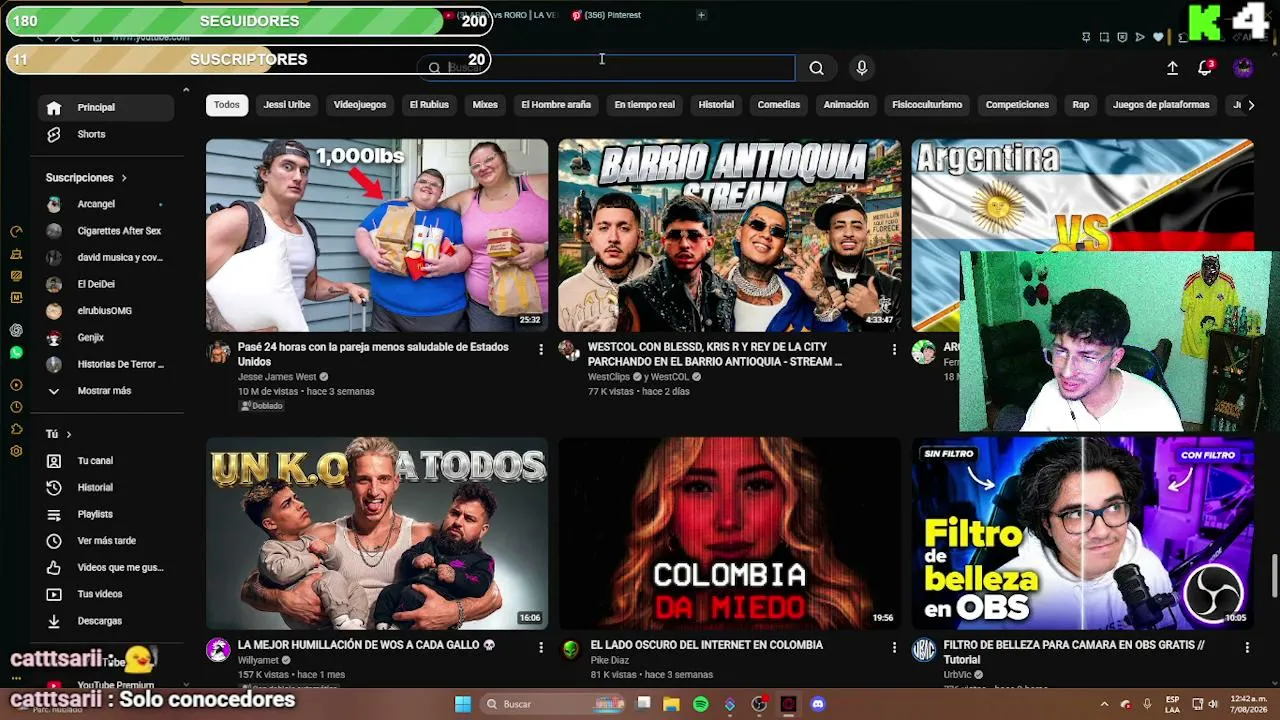The height and width of the screenshot is (720, 1280).
Task: Open Spotify from the taskbar
Action: coord(701,704)
